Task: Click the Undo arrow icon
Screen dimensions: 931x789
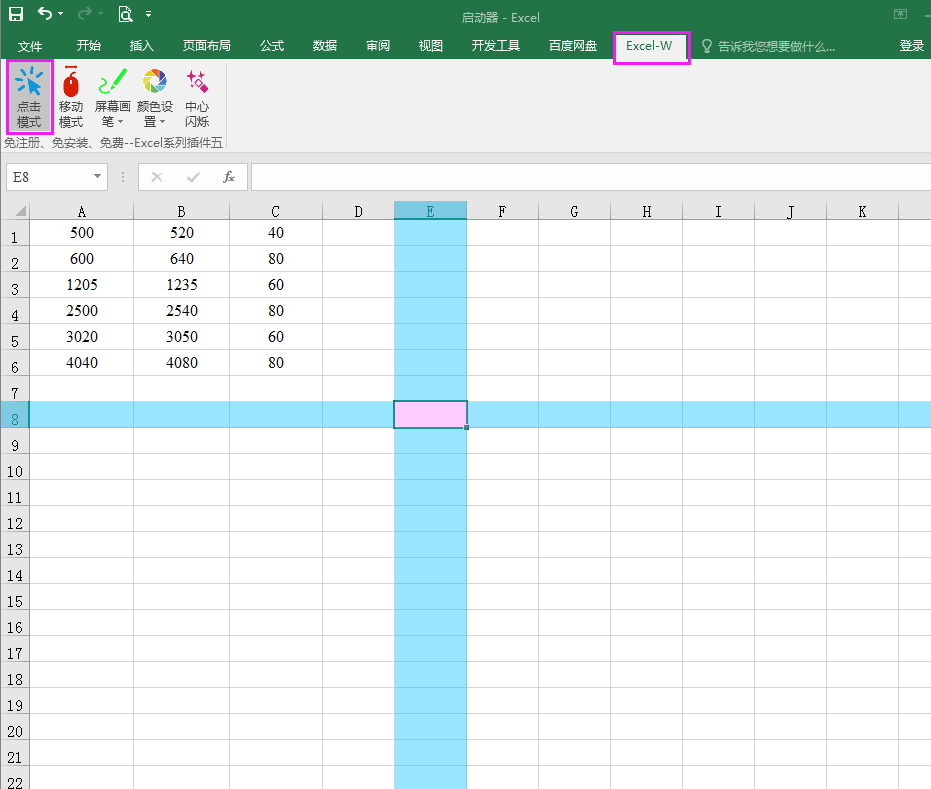Action: [x=45, y=13]
